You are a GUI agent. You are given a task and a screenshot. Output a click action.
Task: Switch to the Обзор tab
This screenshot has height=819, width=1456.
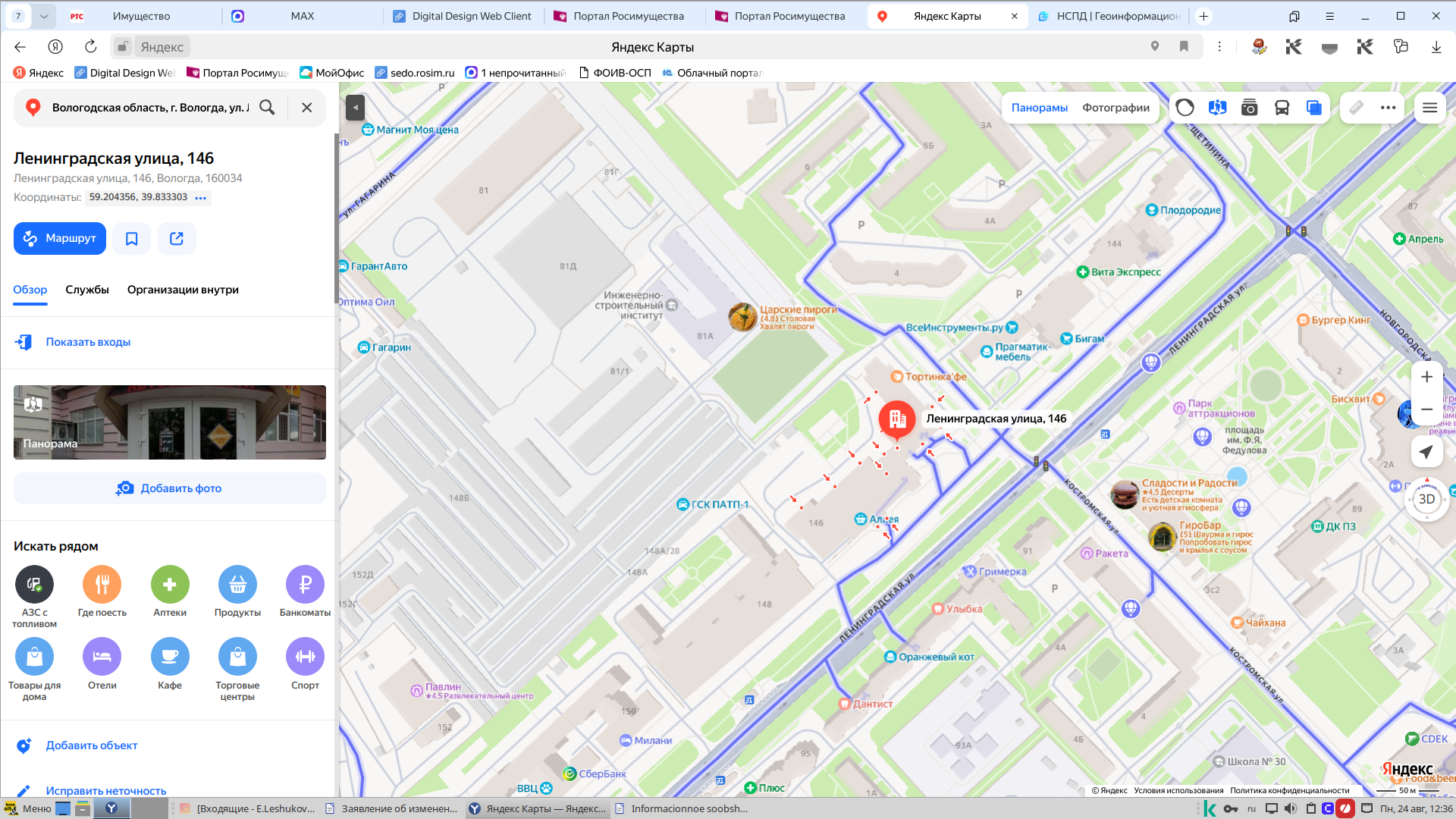pos(30,290)
